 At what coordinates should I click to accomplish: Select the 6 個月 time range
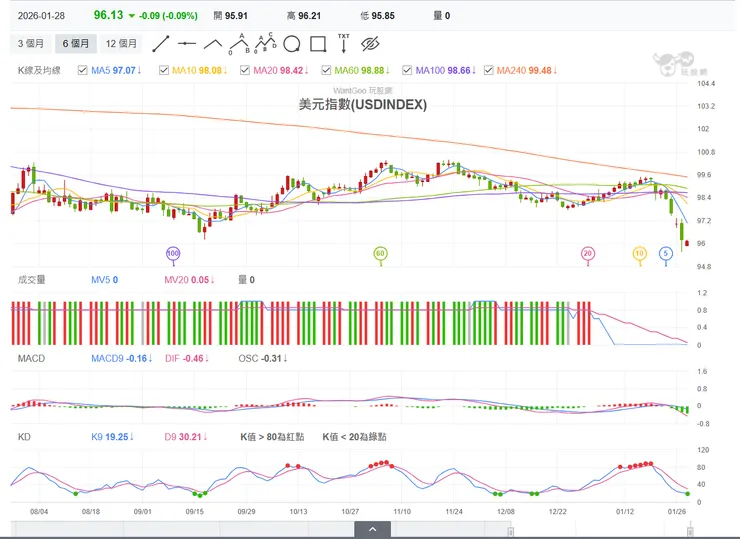[x=76, y=43]
